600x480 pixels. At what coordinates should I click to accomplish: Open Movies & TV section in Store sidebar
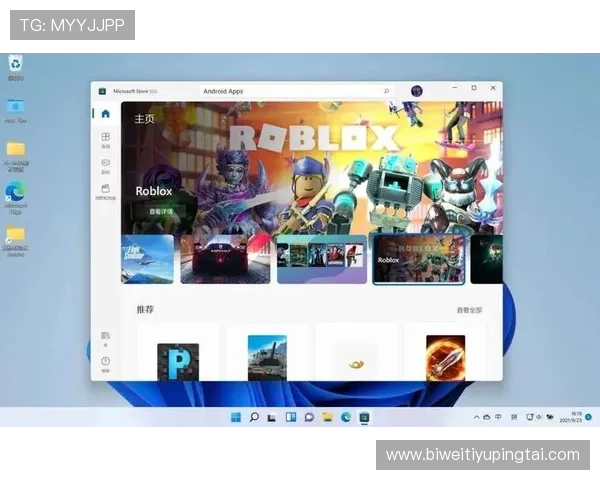tap(106, 192)
